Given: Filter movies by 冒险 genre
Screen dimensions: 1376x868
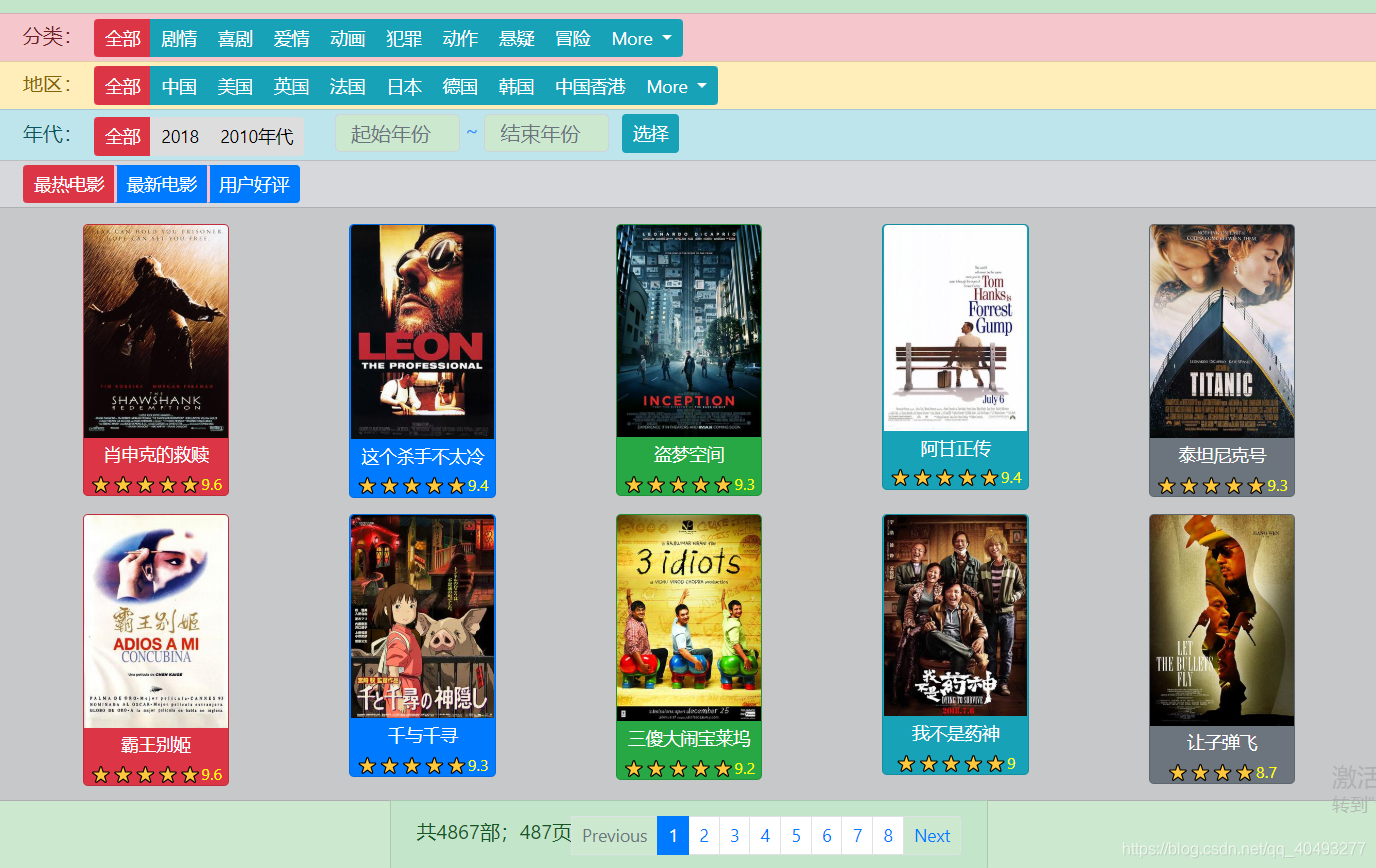Looking at the screenshot, I should pyautogui.click(x=573, y=39).
